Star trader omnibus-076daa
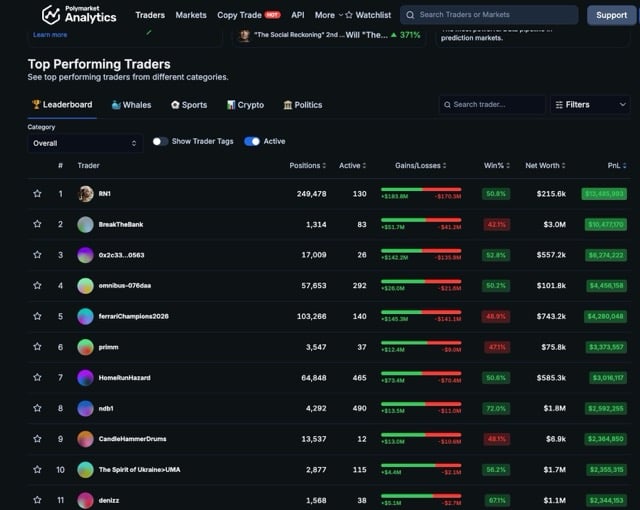Screen dimensions: 640x510 click(x=37, y=285)
